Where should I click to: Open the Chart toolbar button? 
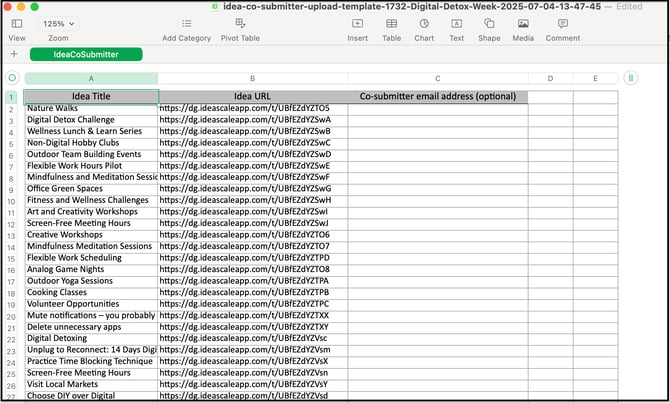click(424, 23)
